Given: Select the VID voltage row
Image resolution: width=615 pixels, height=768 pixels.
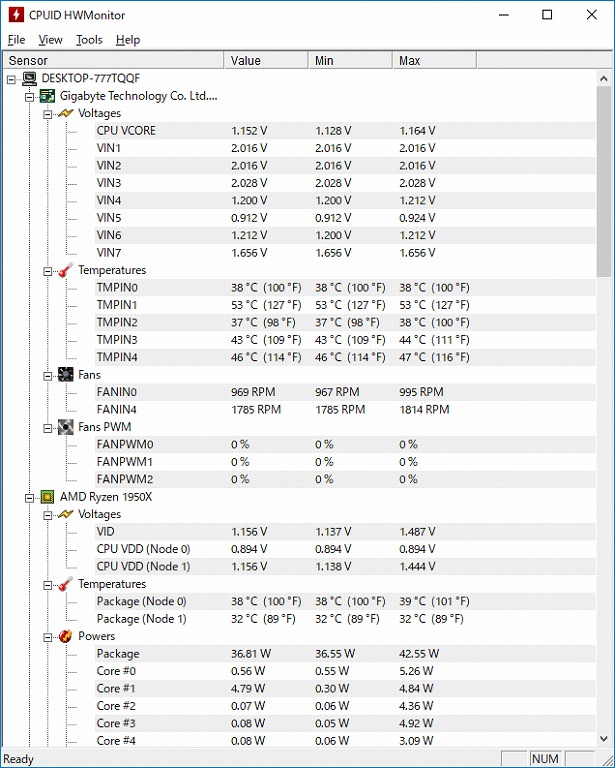Looking at the screenshot, I should point(345,531).
